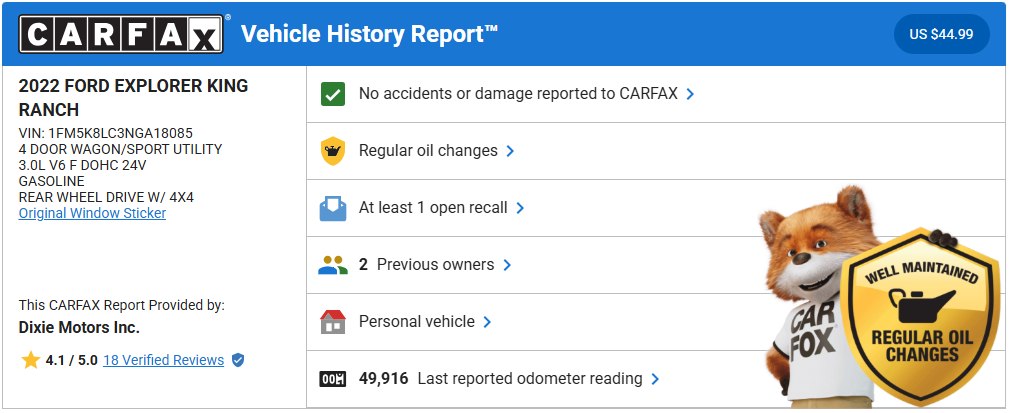Click the US $44.99 price button
1011x413 pixels.
click(x=941, y=35)
